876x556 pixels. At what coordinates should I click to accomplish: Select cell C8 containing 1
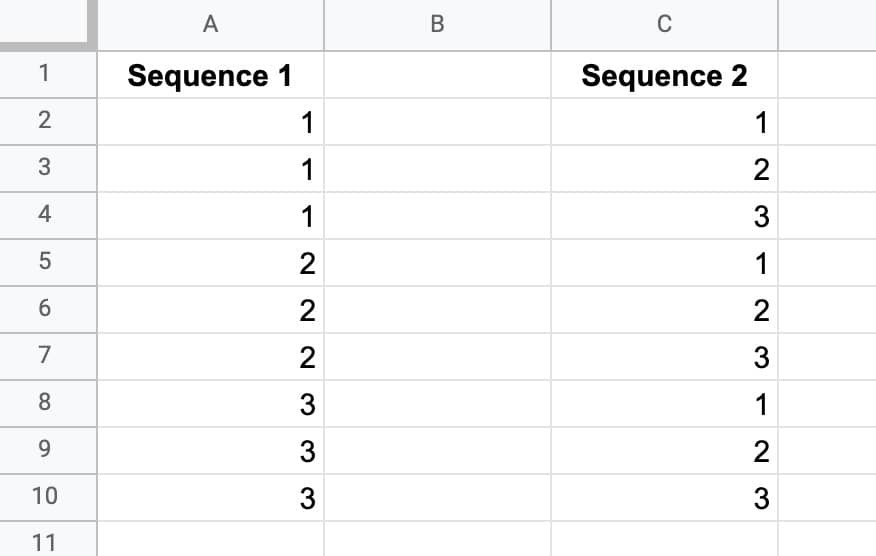664,403
